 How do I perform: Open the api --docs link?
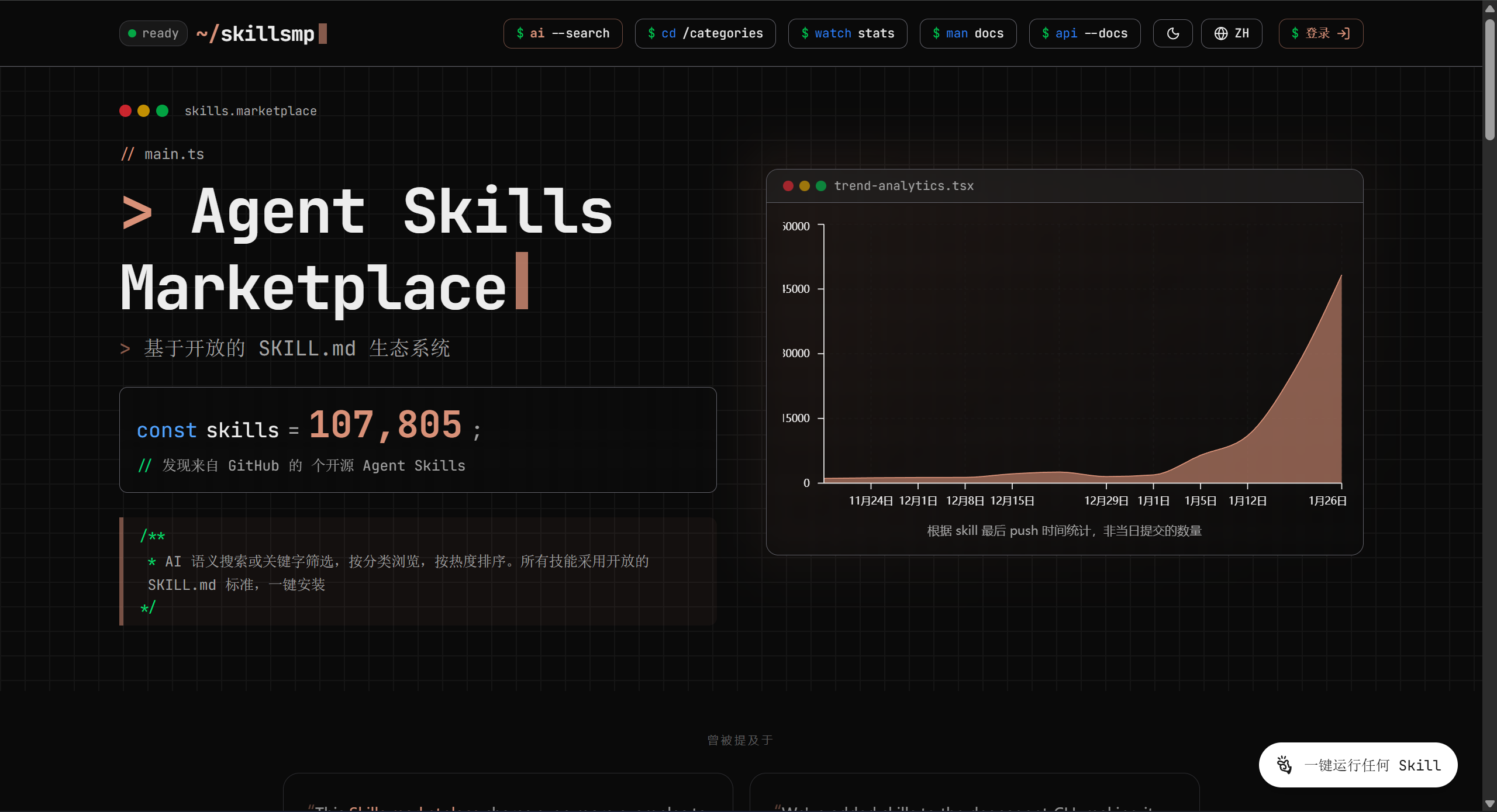[1084, 33]
